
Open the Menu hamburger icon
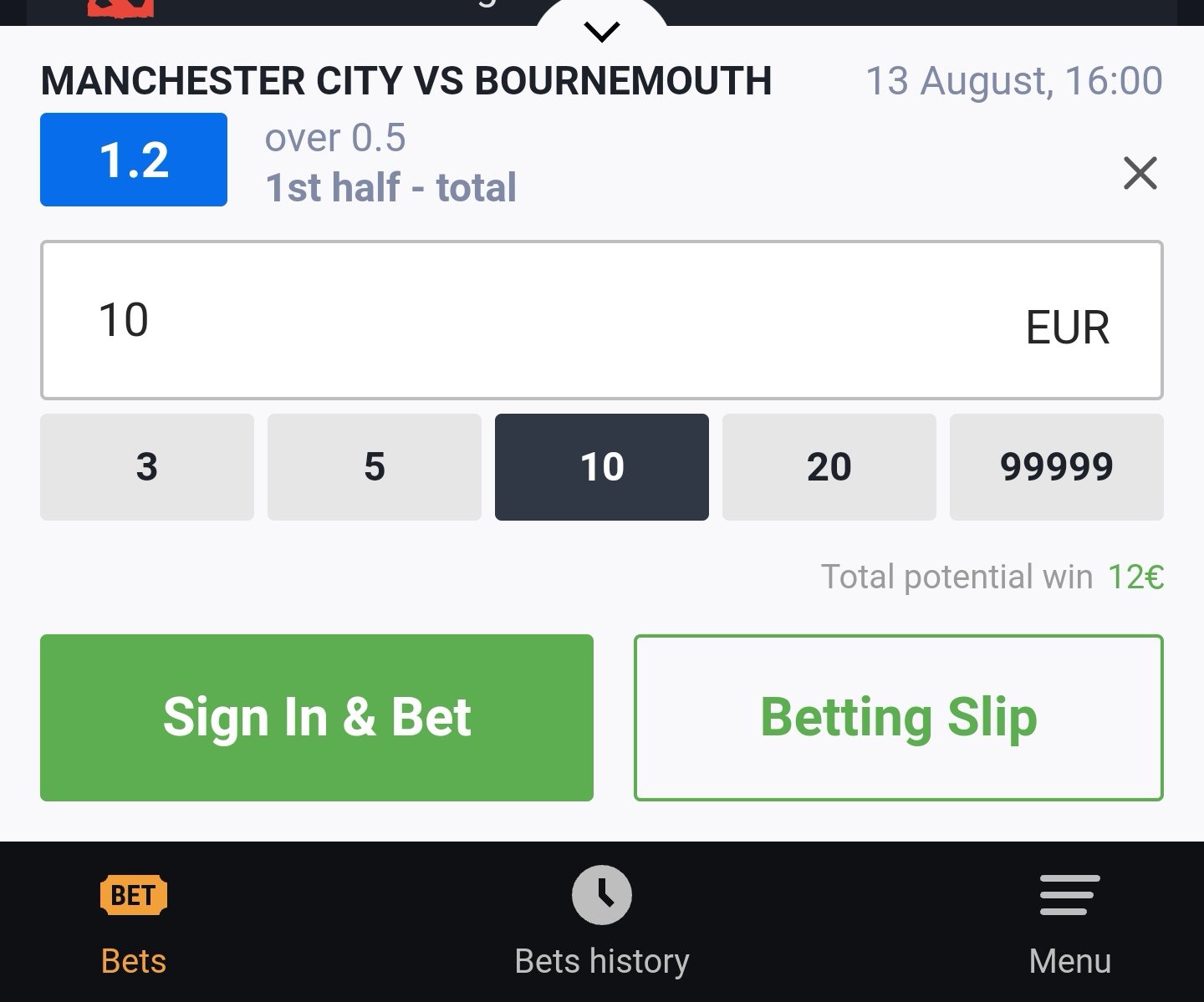pos(1070,895)
